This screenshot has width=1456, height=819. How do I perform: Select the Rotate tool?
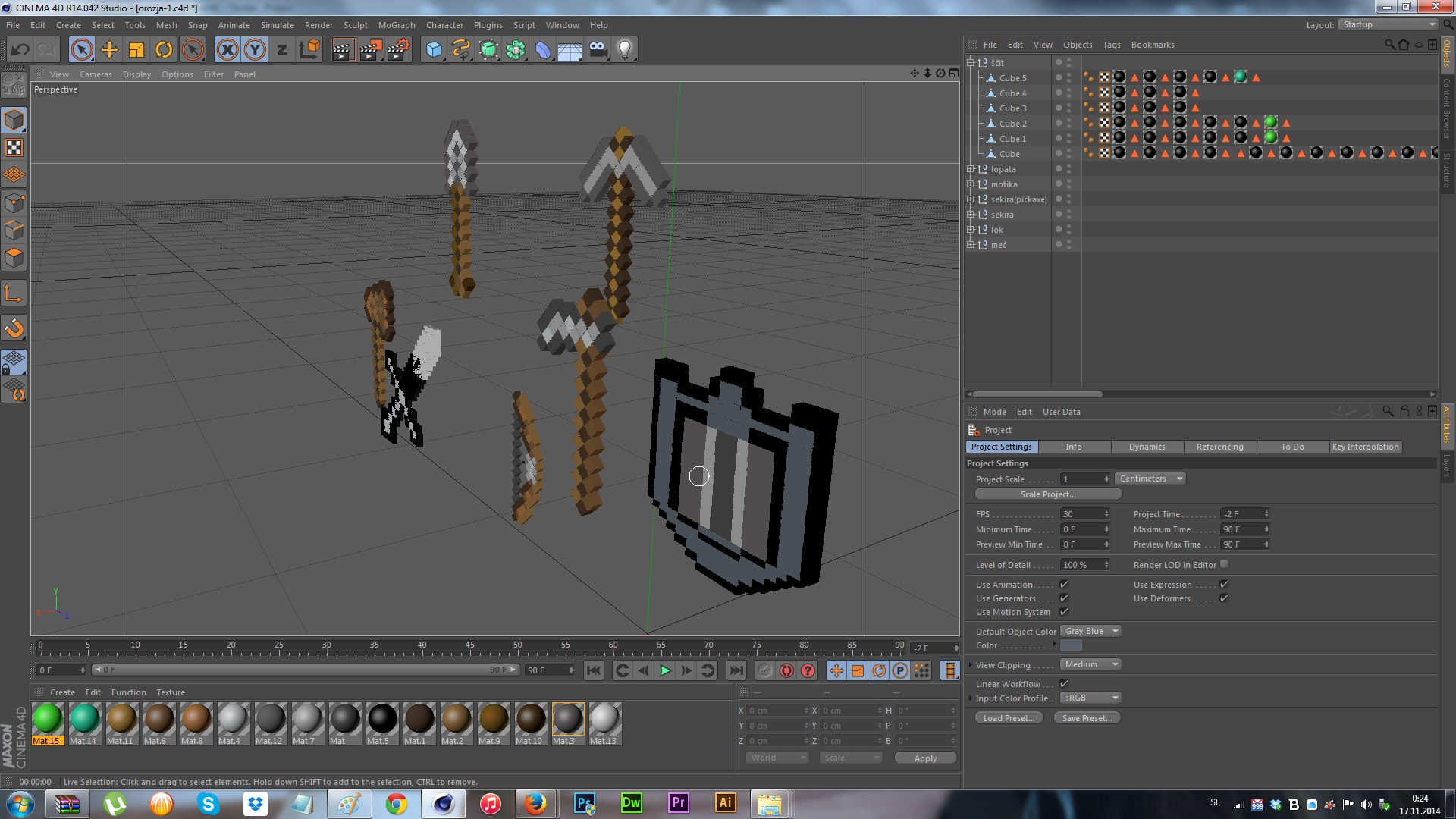(164, 50)
